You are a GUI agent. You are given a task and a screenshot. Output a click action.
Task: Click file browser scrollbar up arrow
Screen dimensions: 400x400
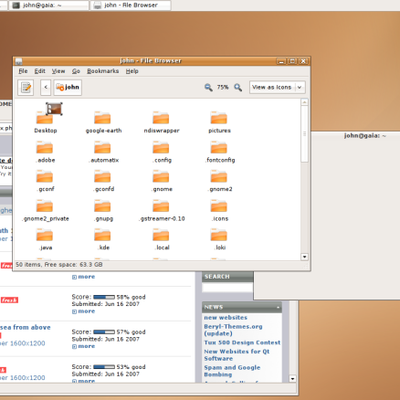pyautogui.click(x=304, y=102)
